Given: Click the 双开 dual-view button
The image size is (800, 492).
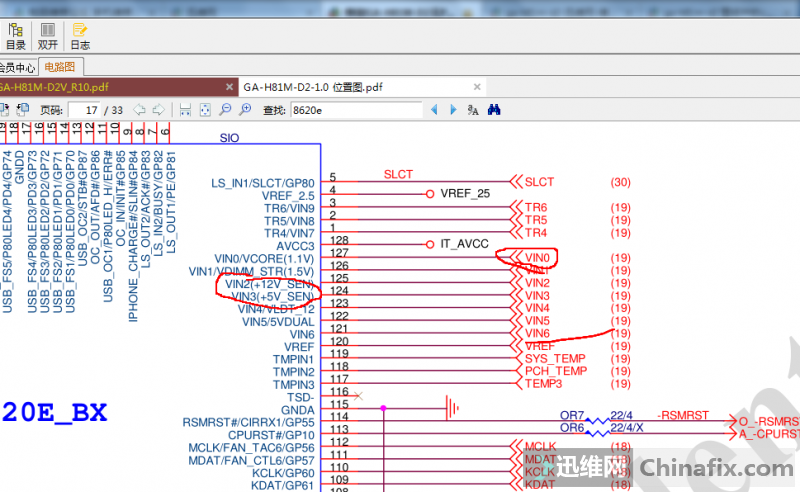Looking at the screenshot, I should (x=47, y=36).
